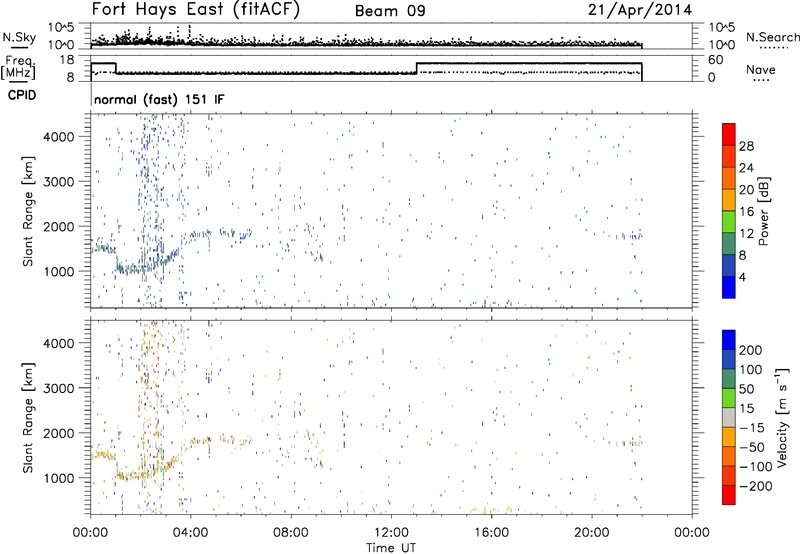Image resolution: width=800 pixels, height=554 pixels.
Task: Click the "20" label on Power colorbar
Action: [746, 190]
